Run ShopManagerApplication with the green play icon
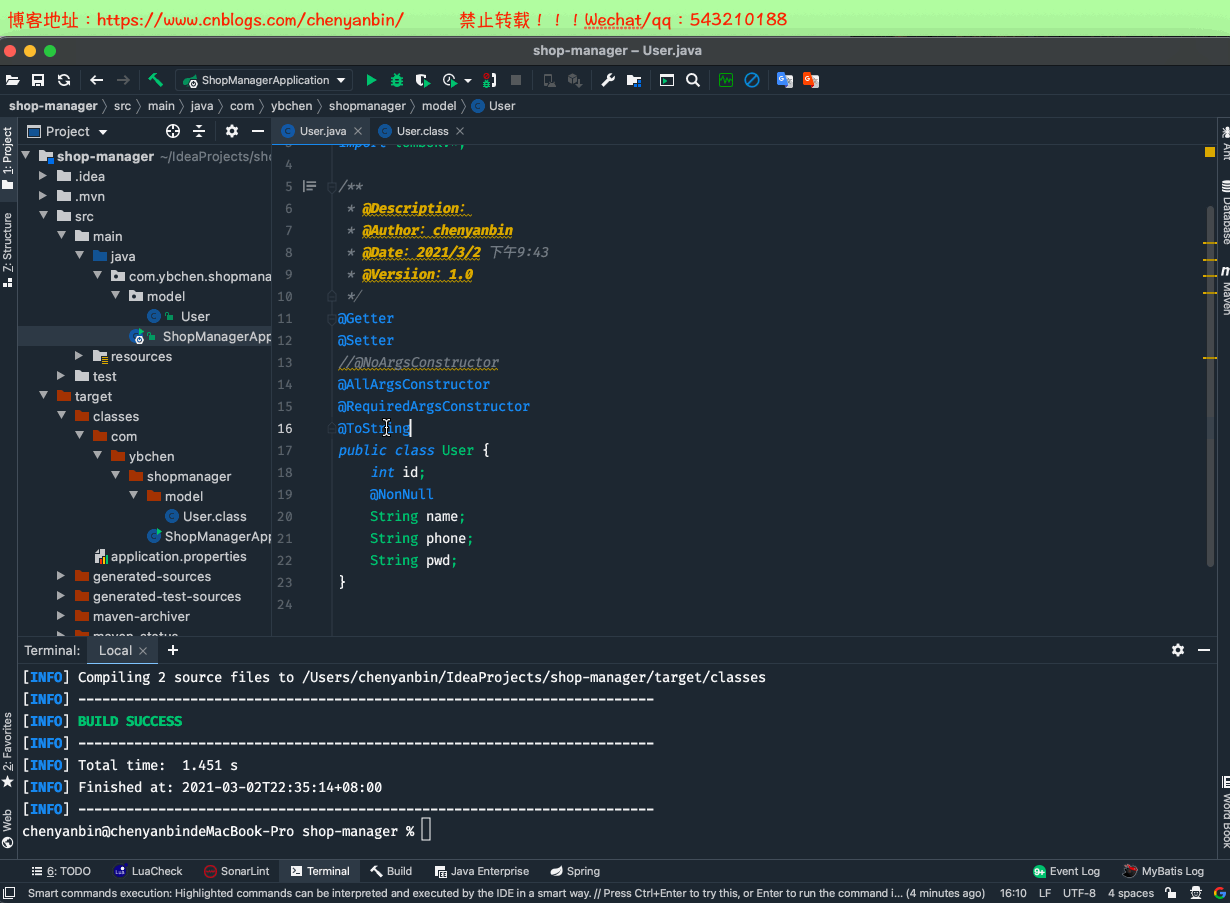The image size is (1230, 903). pos(371,80)
